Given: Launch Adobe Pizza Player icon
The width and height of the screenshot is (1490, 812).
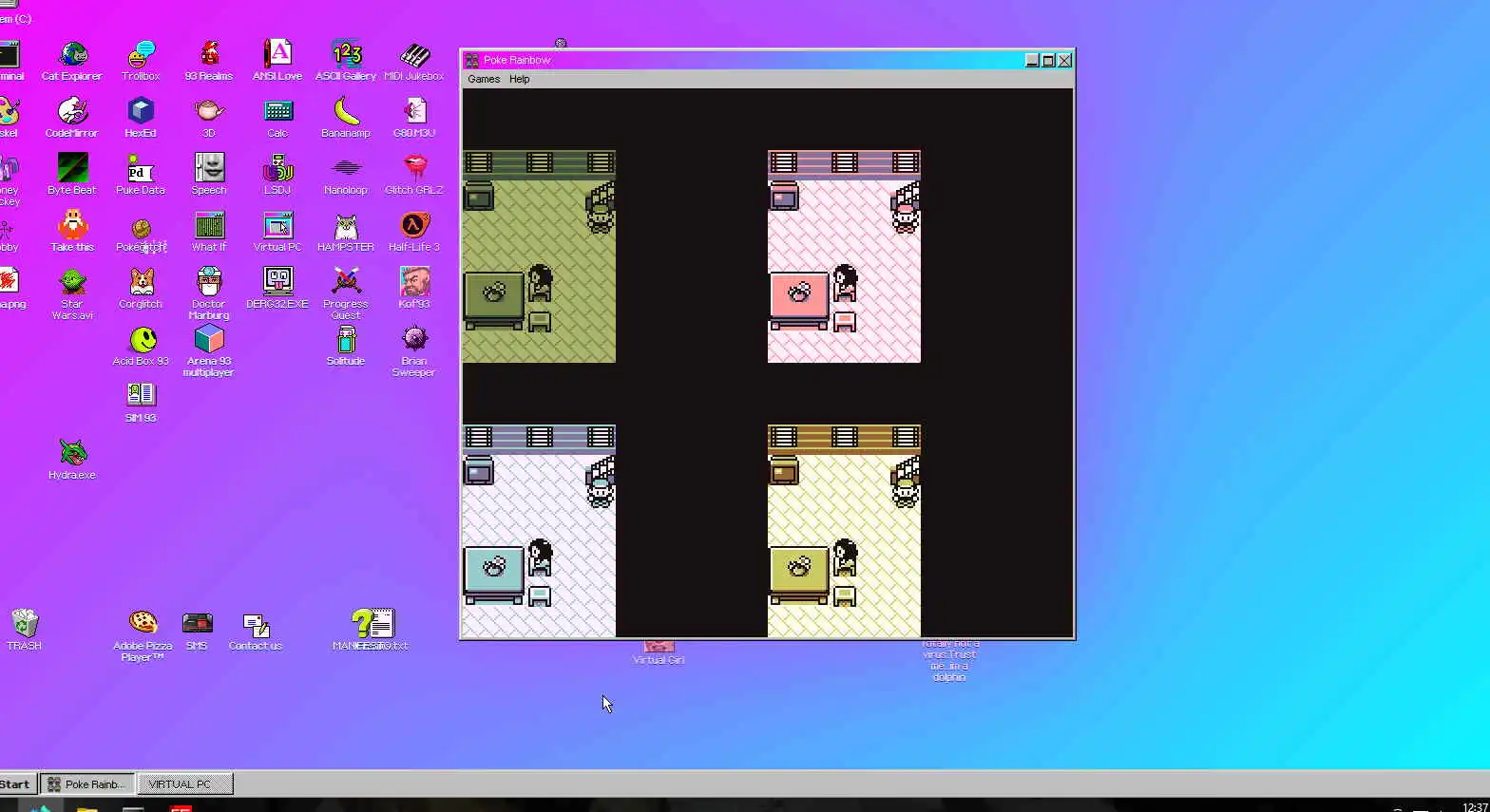Looking at the screenshot, I should (143, 635).
